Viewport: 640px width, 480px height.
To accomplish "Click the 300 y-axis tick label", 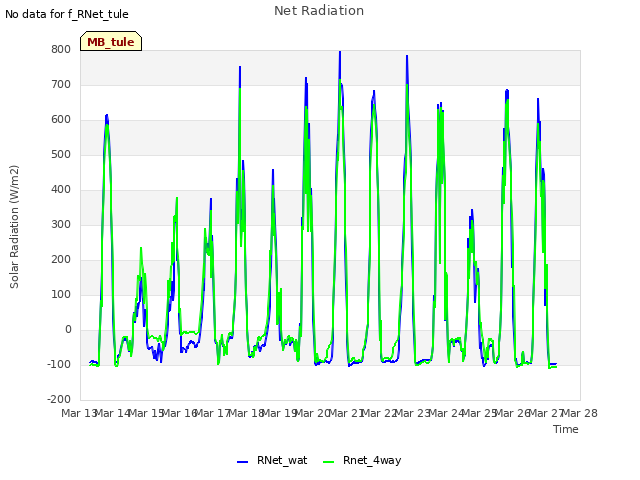I will (x=61, y=224).
